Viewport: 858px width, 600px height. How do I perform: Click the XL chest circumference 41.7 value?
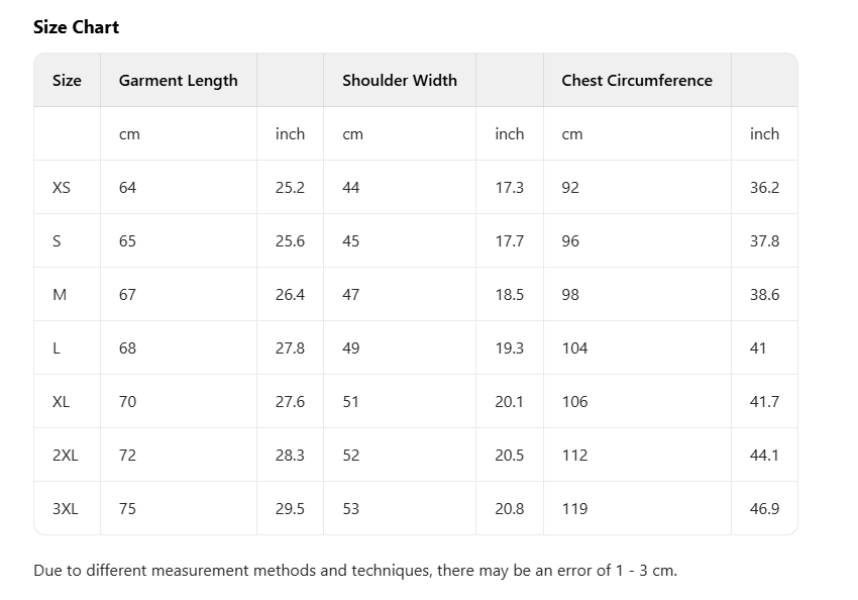pyautogui.click(x=764, y=402)
